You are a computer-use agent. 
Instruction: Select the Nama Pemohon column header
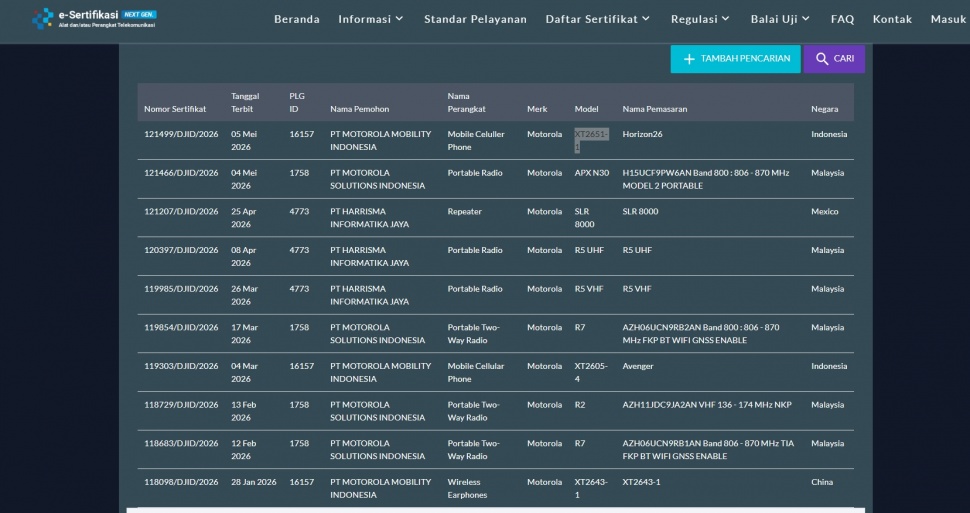[x=359, y=109]
